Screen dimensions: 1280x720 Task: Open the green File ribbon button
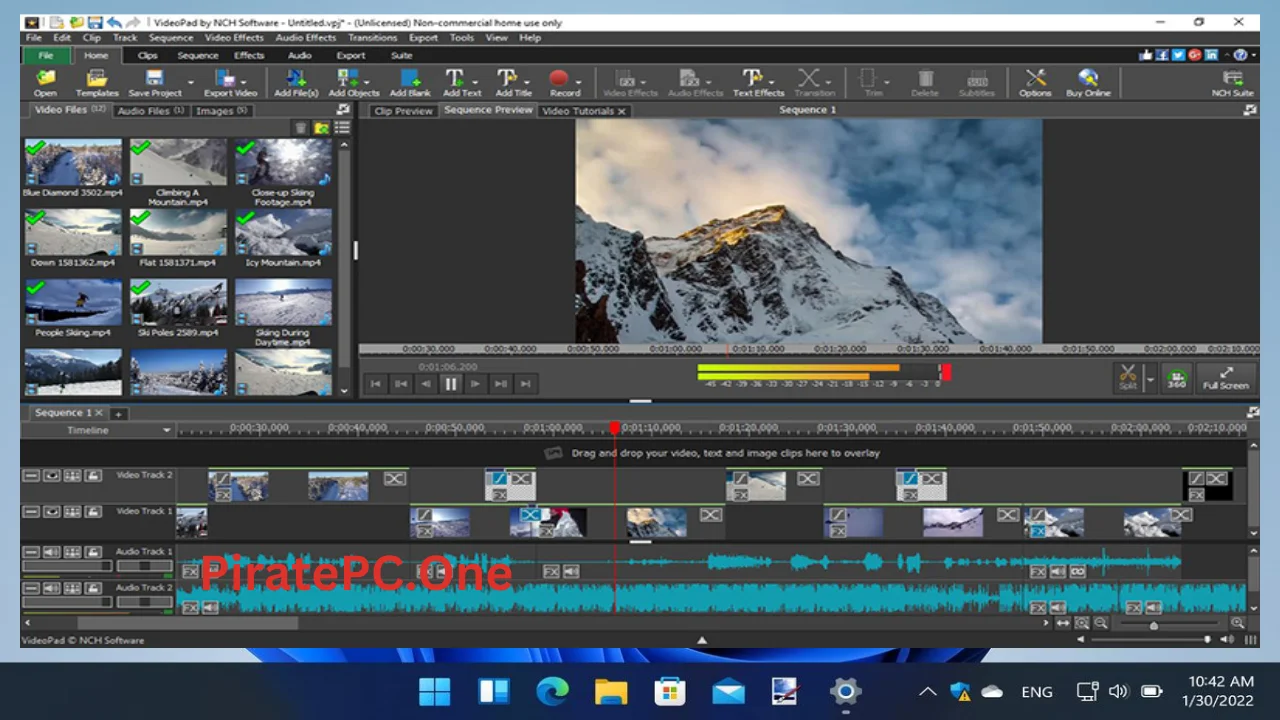[x=45, y=56]
